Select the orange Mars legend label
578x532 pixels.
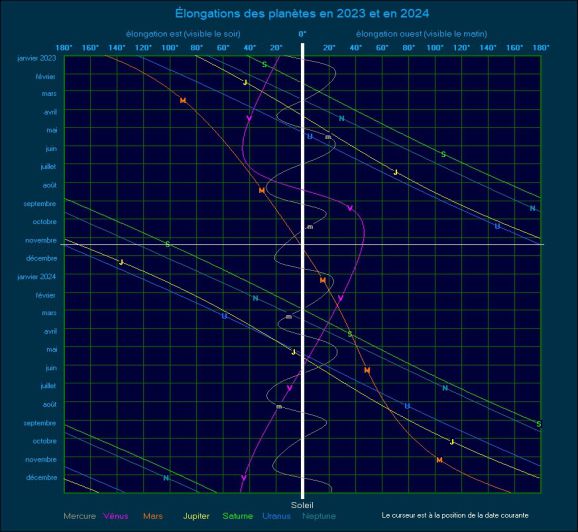point(153,516)
